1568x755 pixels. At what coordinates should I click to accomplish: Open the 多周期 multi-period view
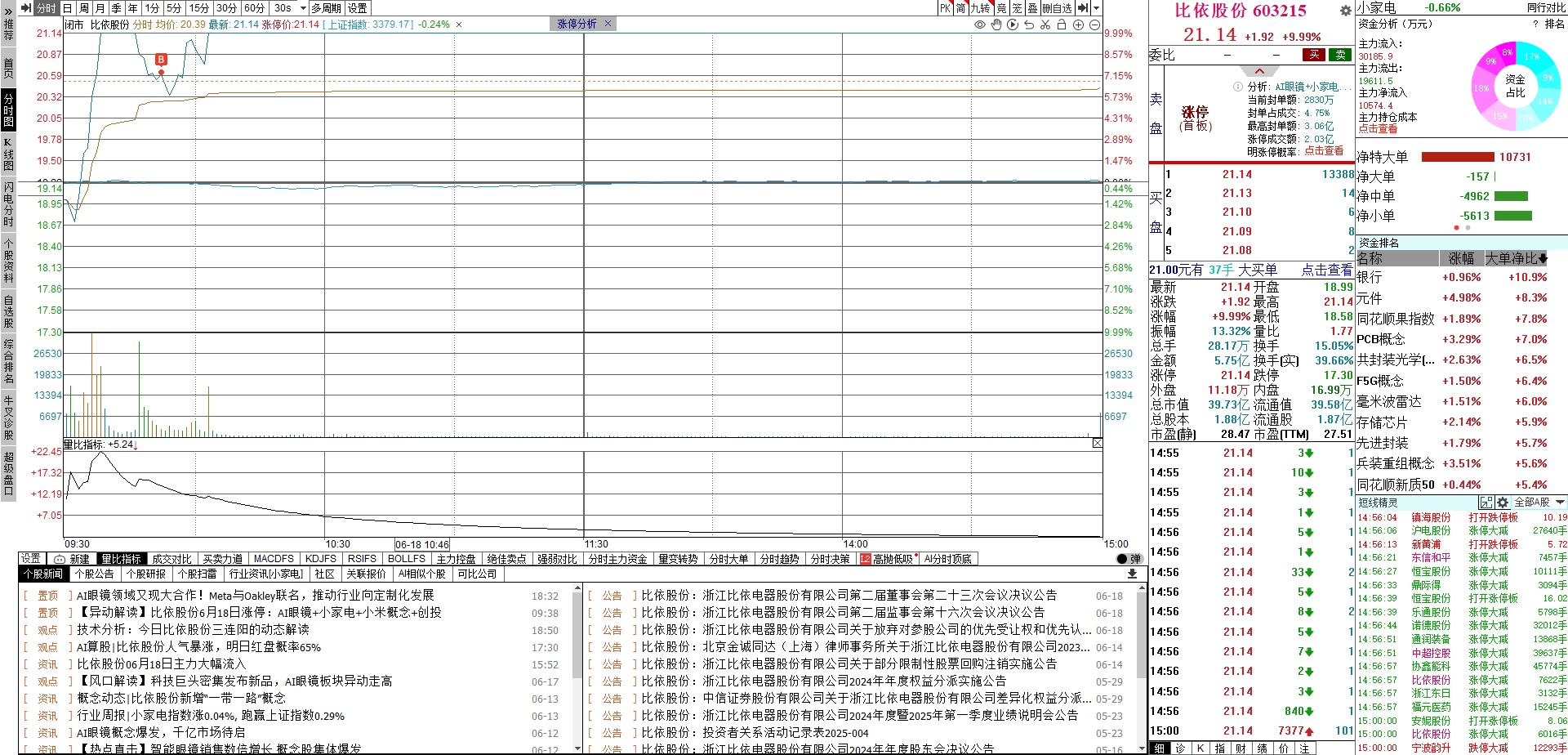(327, 8)
